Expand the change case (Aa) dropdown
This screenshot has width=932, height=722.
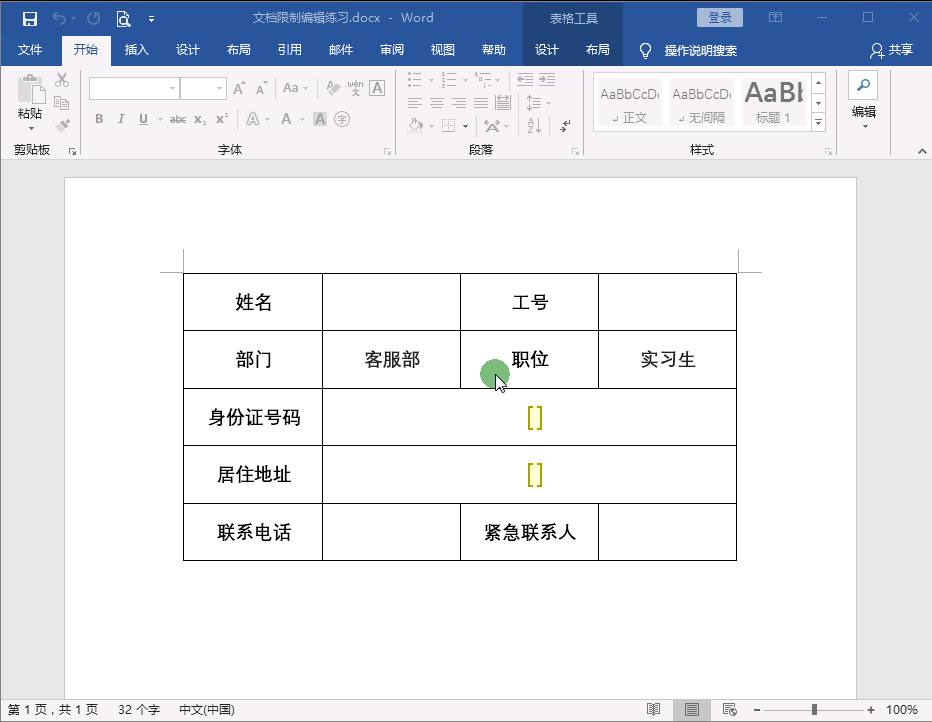click(305, 88)
